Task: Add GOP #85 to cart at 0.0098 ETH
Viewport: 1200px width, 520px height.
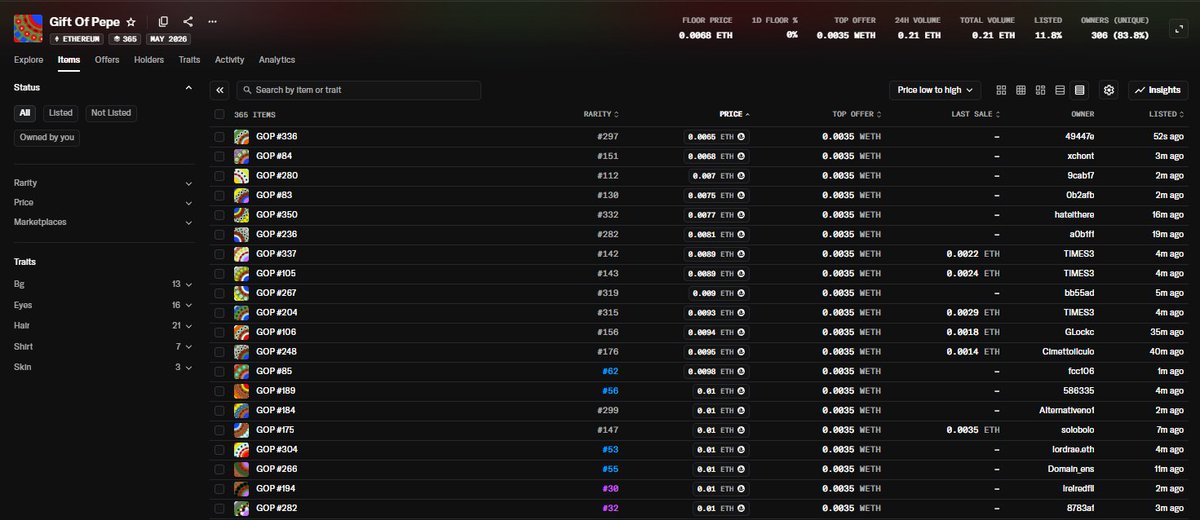Action: tap(716, 371)
